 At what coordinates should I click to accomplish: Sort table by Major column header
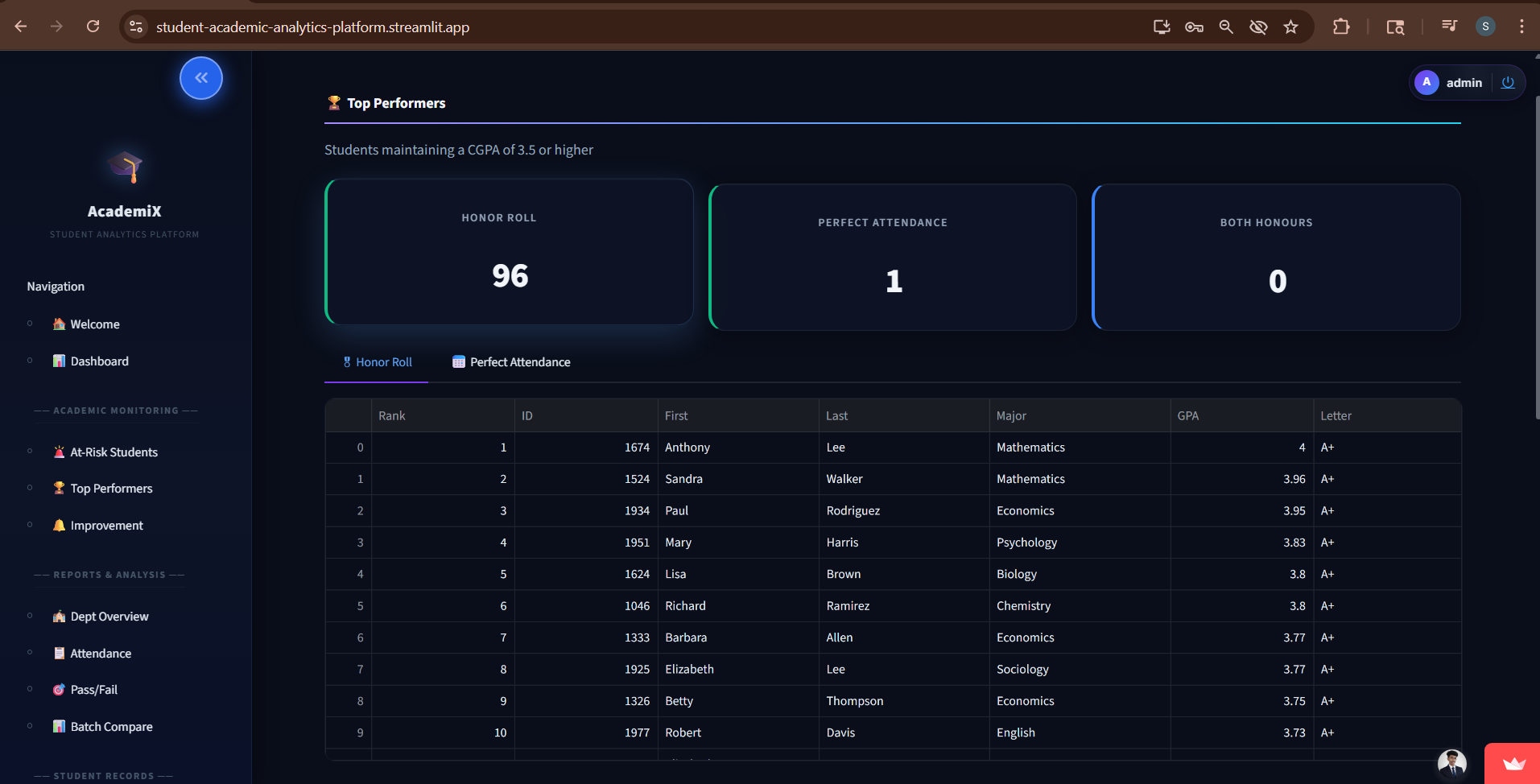tap(1011, 416)
